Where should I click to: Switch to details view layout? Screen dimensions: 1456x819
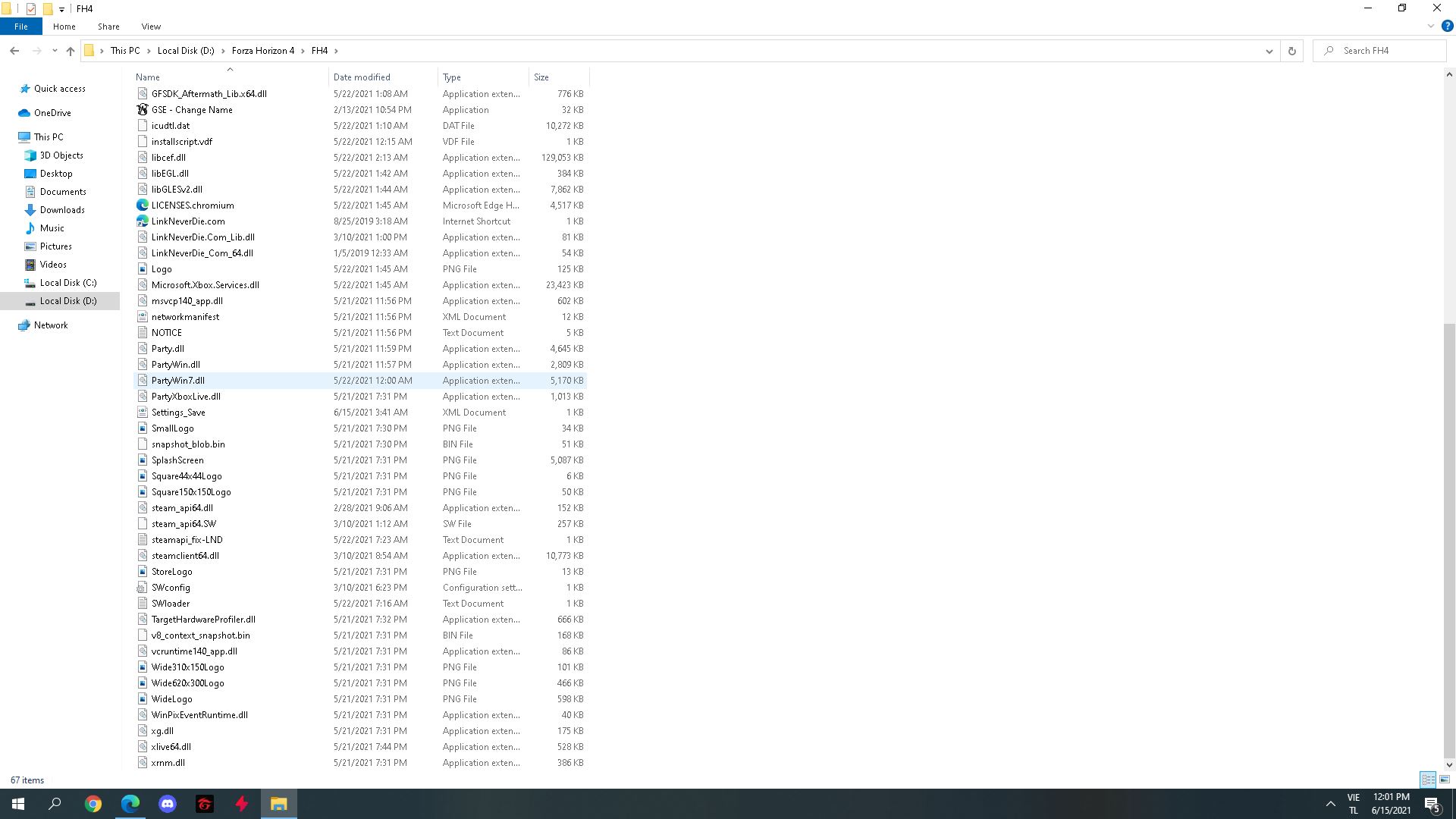[x=1428, y=780]
